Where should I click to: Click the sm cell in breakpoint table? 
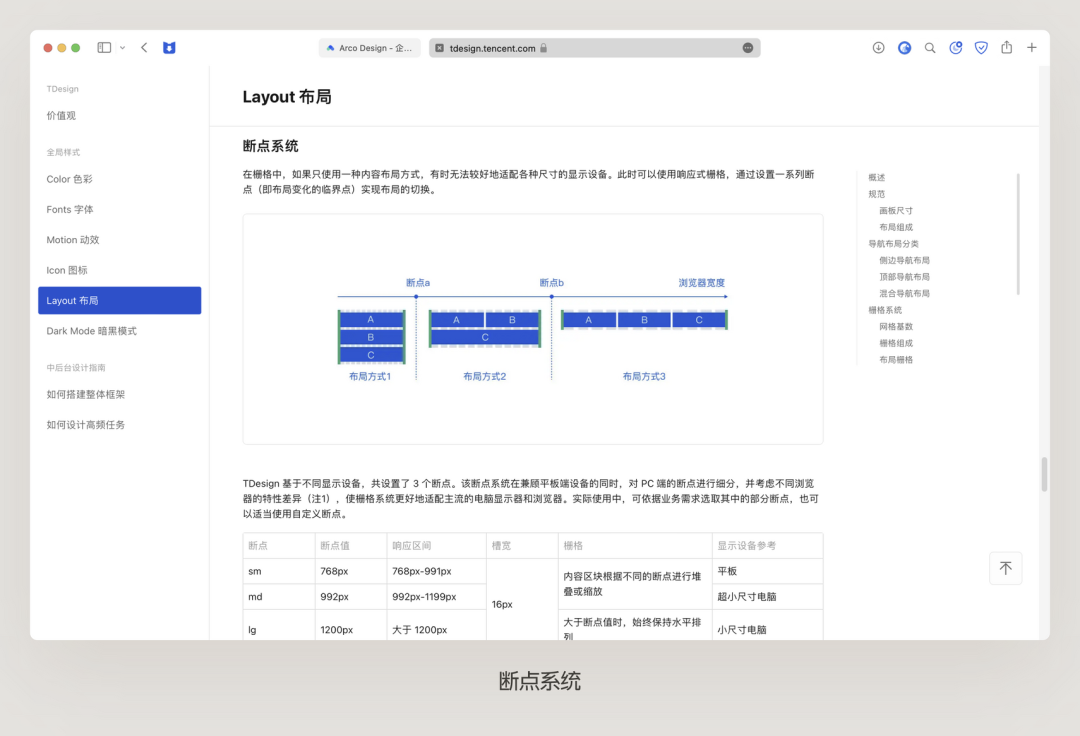tap(279, 571)
